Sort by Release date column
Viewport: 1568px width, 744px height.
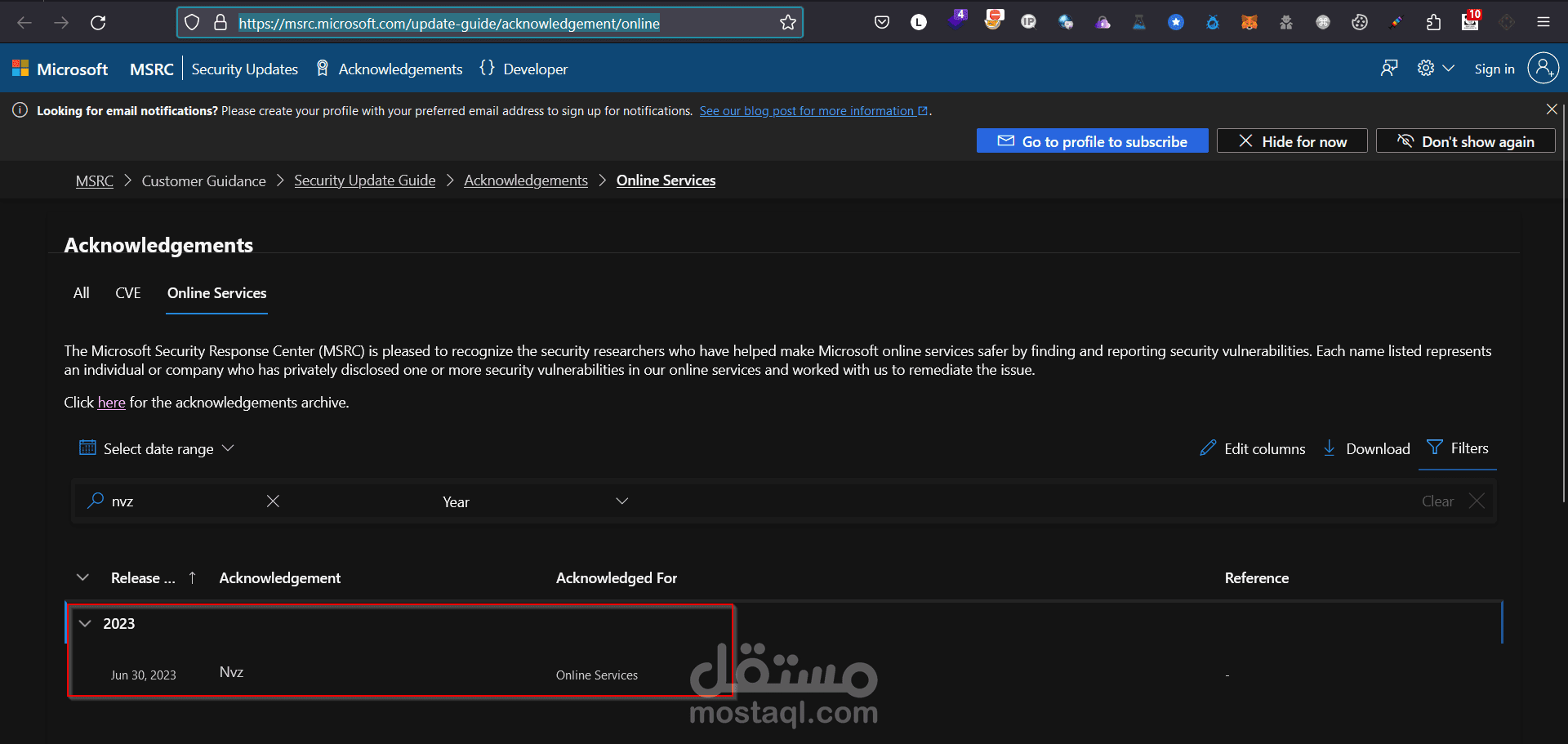(x=154, y=577)
